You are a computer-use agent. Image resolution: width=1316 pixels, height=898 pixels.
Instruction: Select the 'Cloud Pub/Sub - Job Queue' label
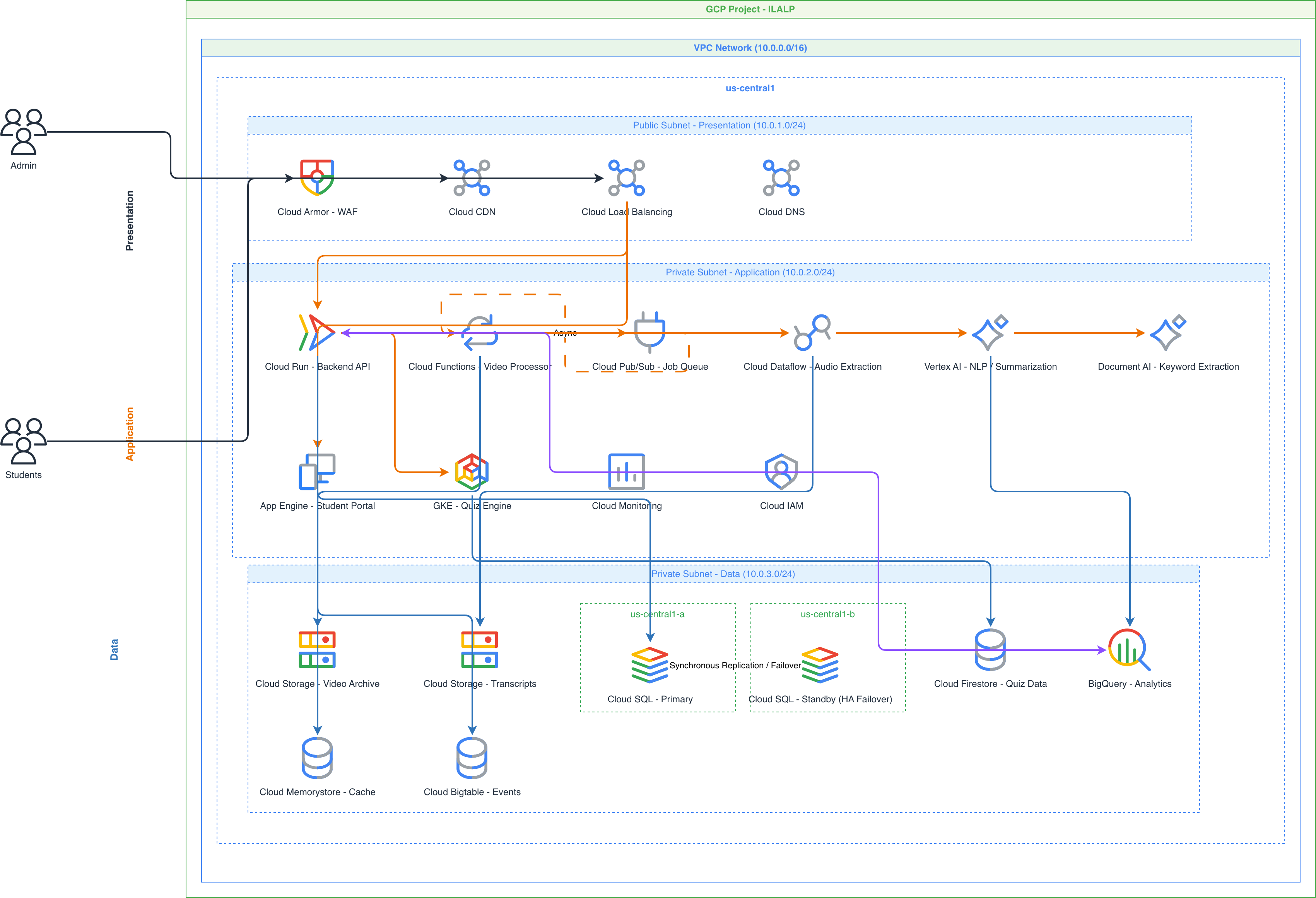(649, 367)
